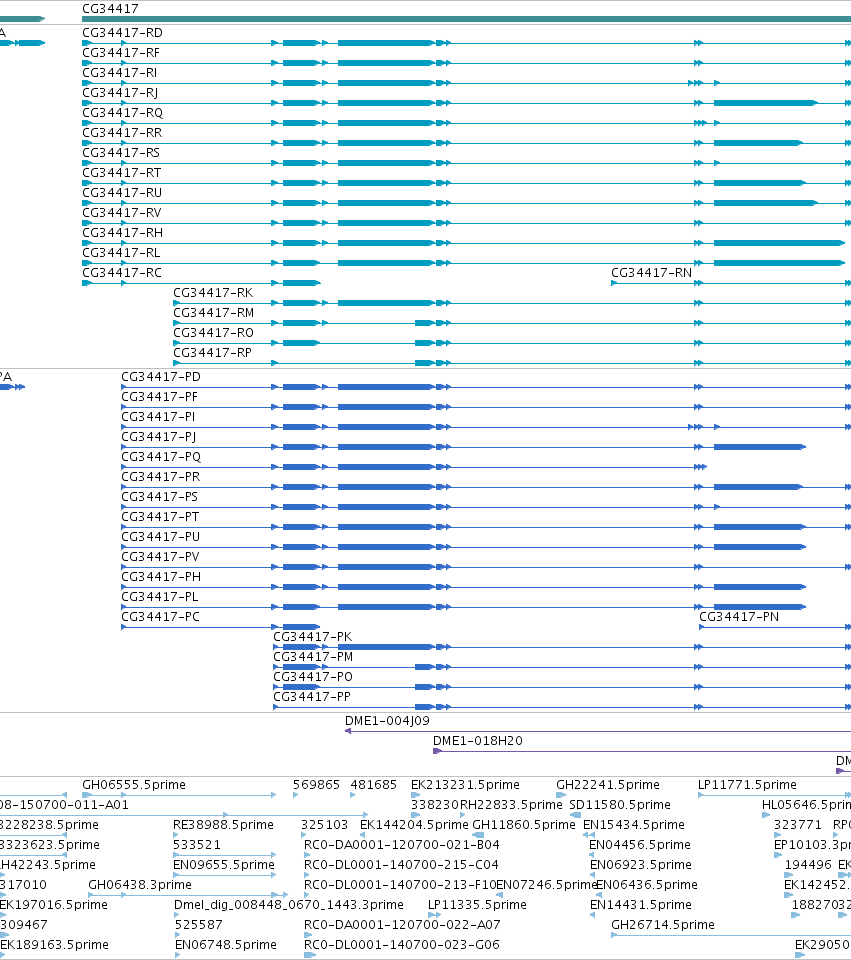Click transcript label CG34417-RV
This screenshot has width=851, height=960.
pyautogui.click(x=121, y=213)
